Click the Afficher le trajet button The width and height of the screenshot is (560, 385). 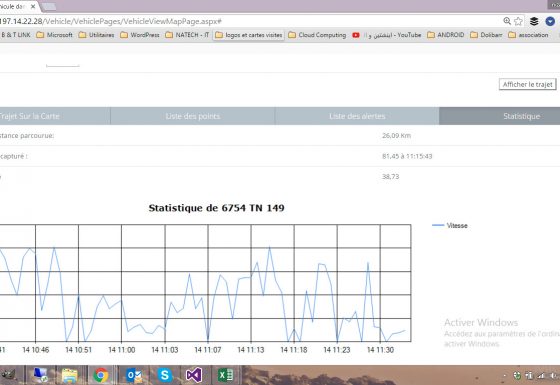[528, 84]
